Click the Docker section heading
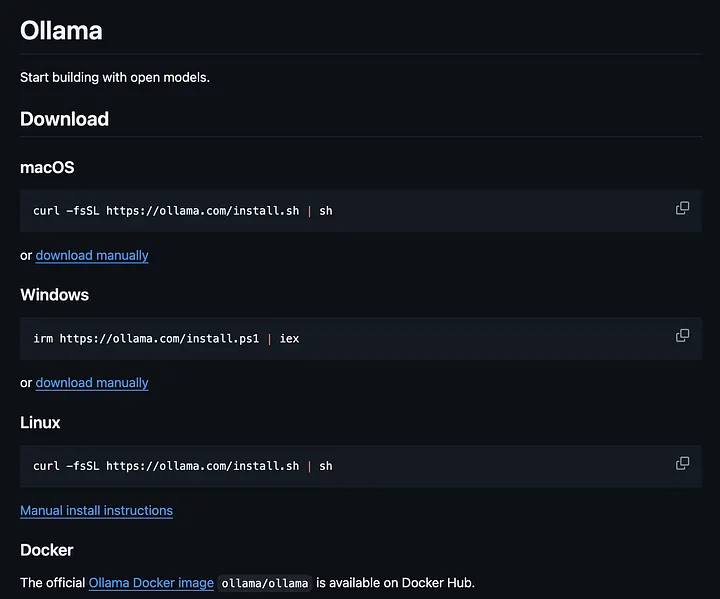 pyautogui.click(x=47, y=550)
